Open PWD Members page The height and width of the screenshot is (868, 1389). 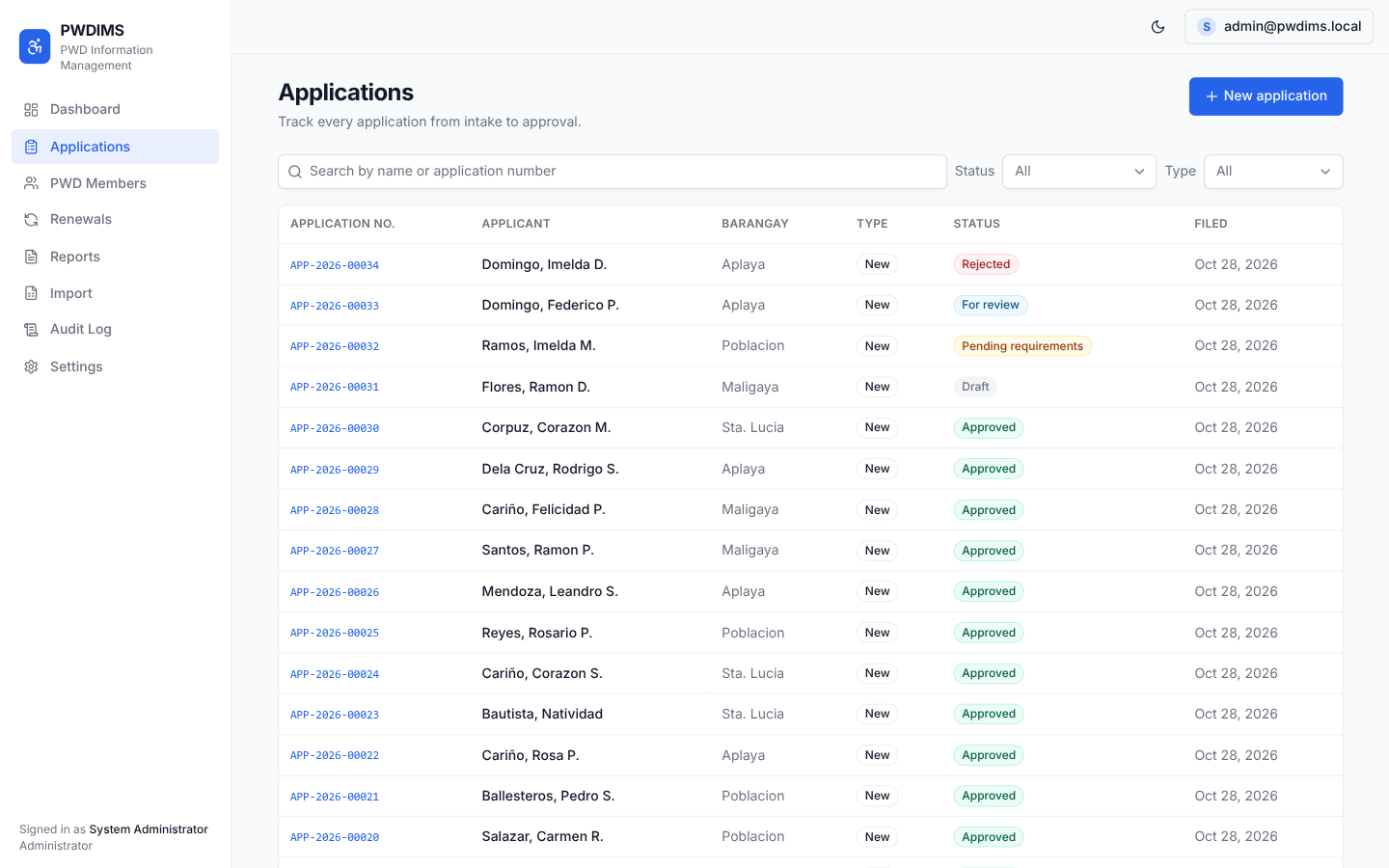pyautogui.click(x=115, y=183)
